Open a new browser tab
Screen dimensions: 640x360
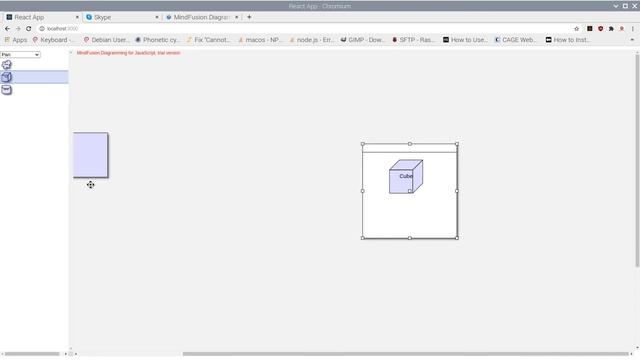(249, 17)
